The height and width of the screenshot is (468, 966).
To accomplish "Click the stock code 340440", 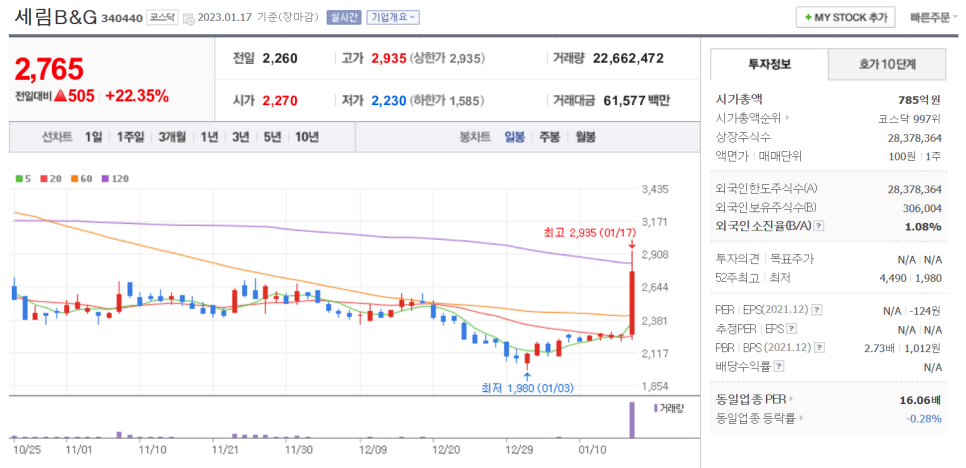I will tap(121, 18).
